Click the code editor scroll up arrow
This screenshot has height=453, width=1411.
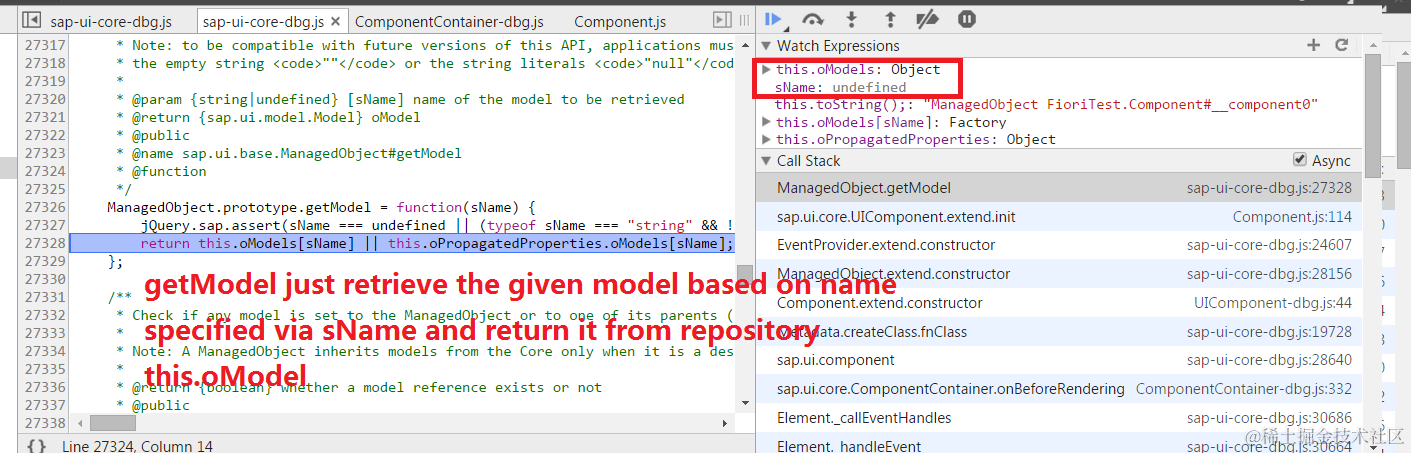[743, 45]
